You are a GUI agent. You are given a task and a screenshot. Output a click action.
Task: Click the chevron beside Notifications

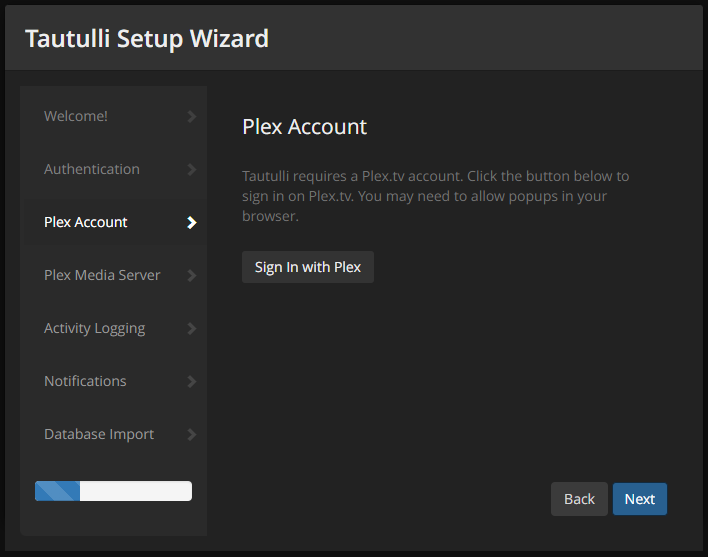coord(192,381)
